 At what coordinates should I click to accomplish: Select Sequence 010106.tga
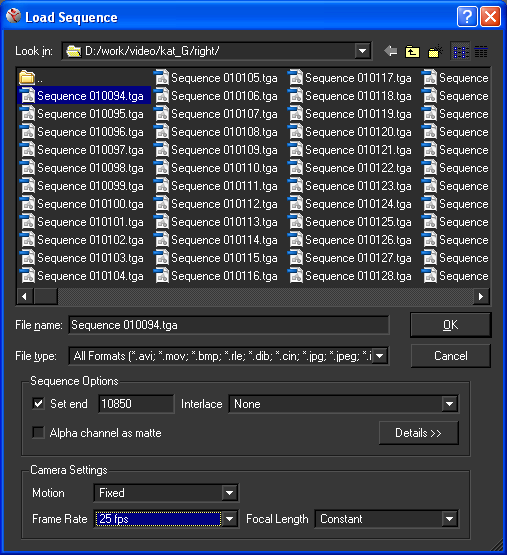coord(216,96)
